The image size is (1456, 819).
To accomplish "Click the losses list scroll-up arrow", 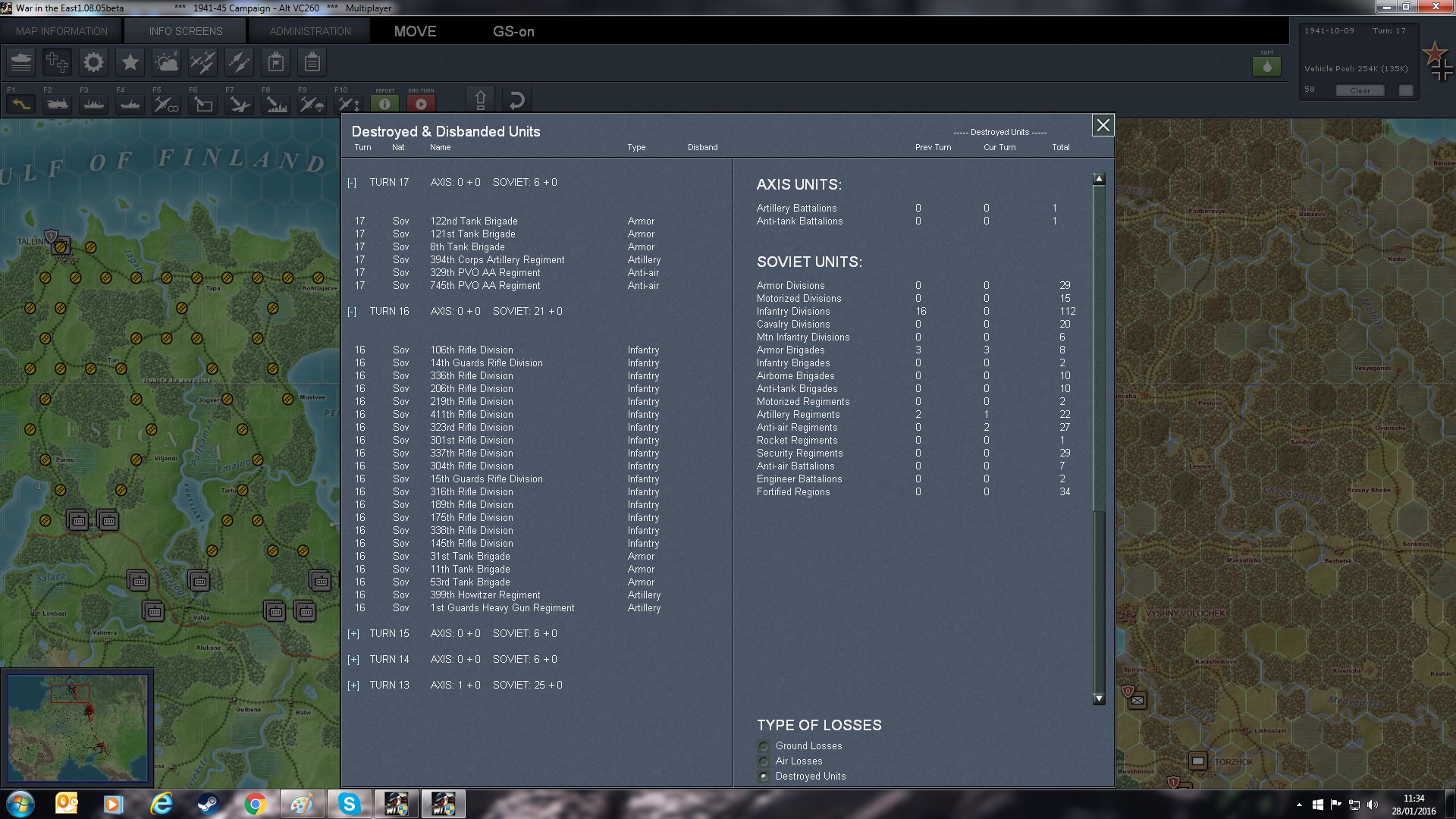I will click(x=1099, y=179).
